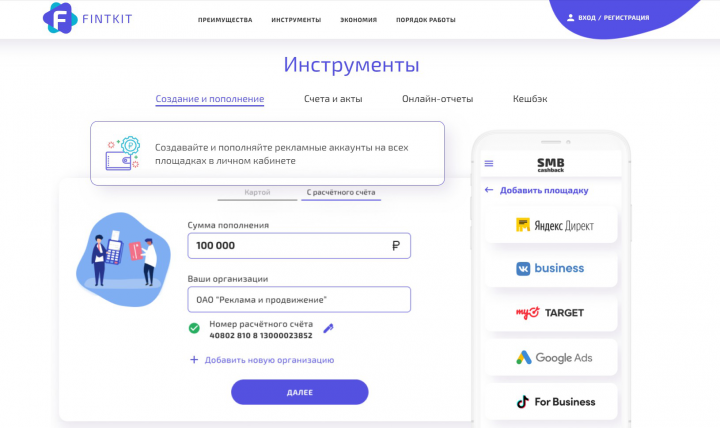Open the Преимущества menu item
720x428 pixels.
pos(225,20)
